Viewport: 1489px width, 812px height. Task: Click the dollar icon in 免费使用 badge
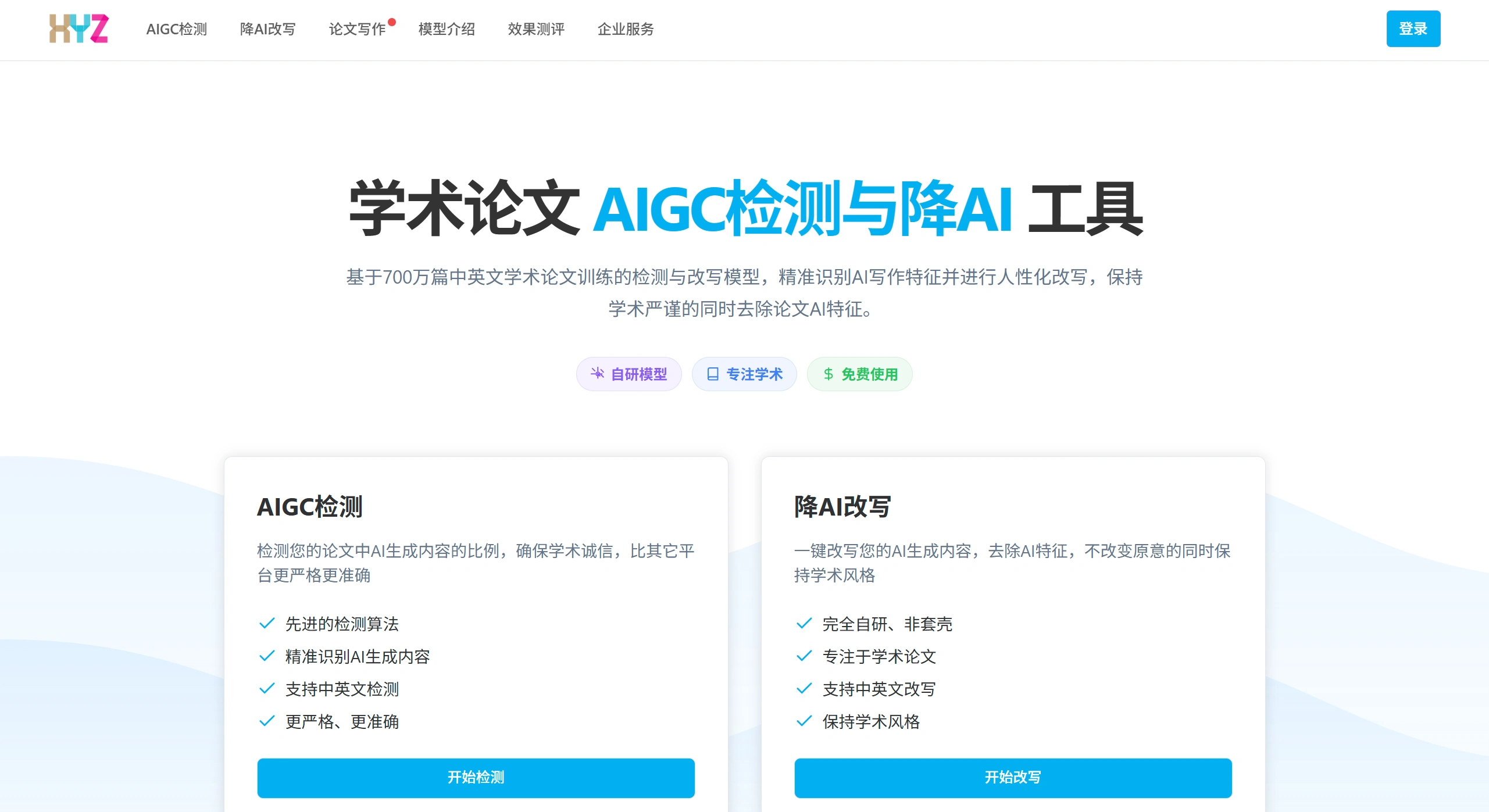pyautogui.click(x=828, y=374)
